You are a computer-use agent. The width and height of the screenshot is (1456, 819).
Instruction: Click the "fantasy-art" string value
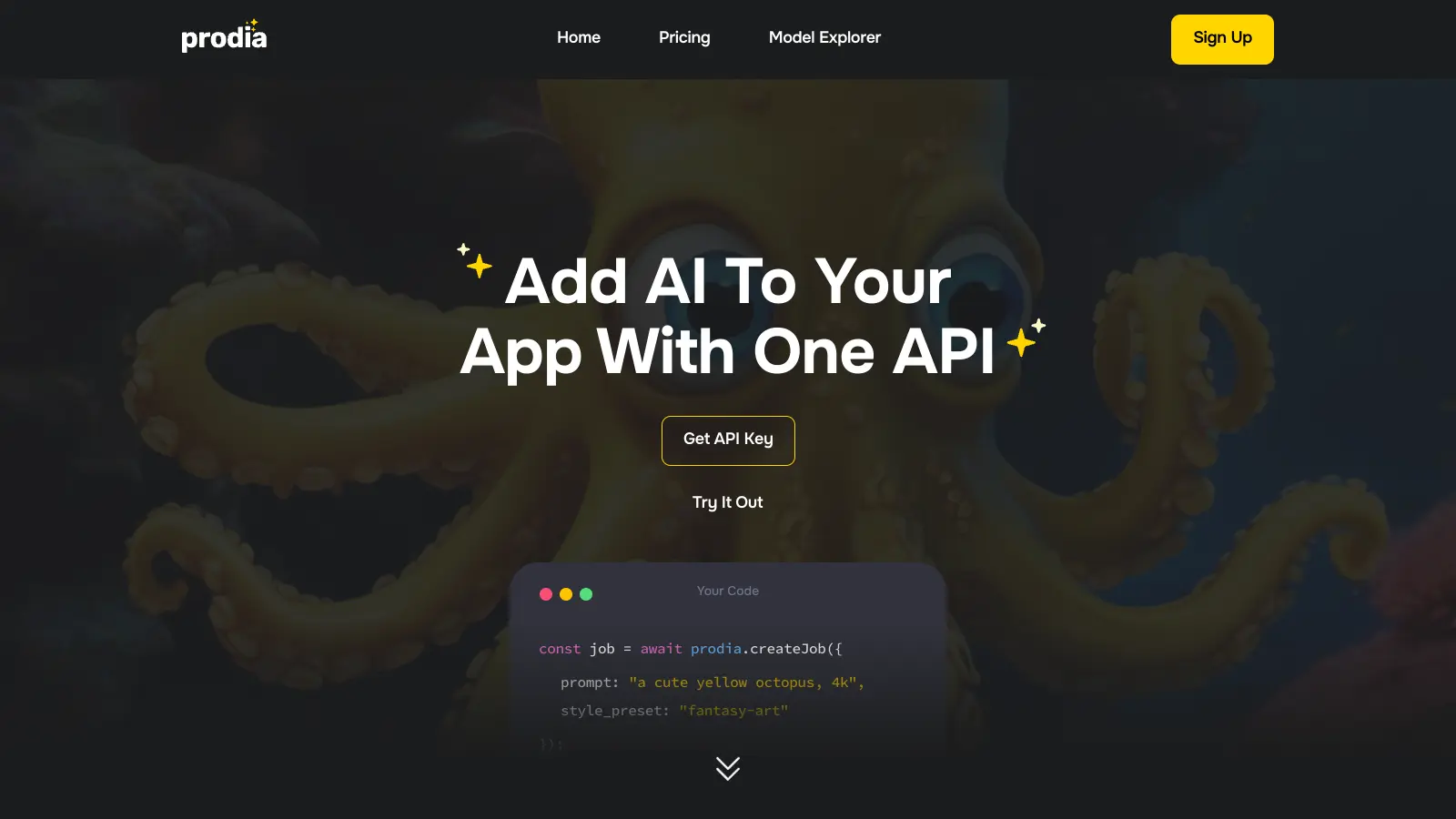tap(733, 711)
